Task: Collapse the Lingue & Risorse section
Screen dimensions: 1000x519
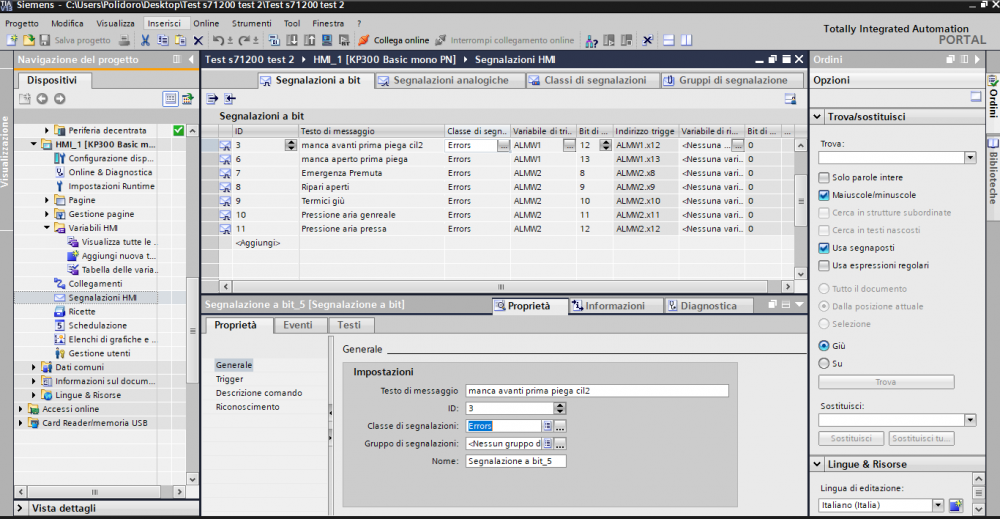Action: (818, 464)
